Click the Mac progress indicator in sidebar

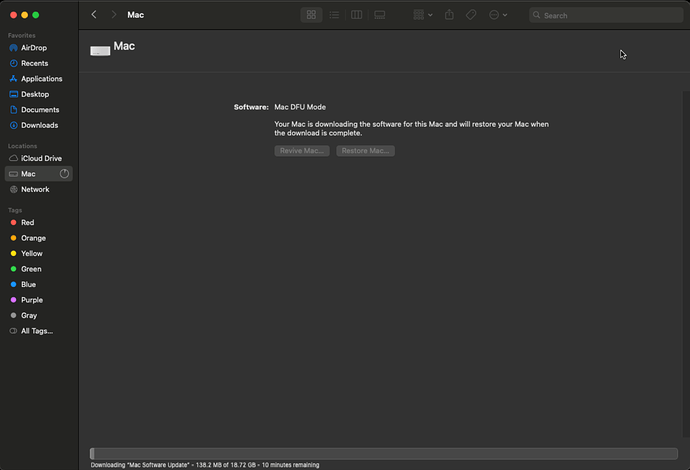click(64, 174)
